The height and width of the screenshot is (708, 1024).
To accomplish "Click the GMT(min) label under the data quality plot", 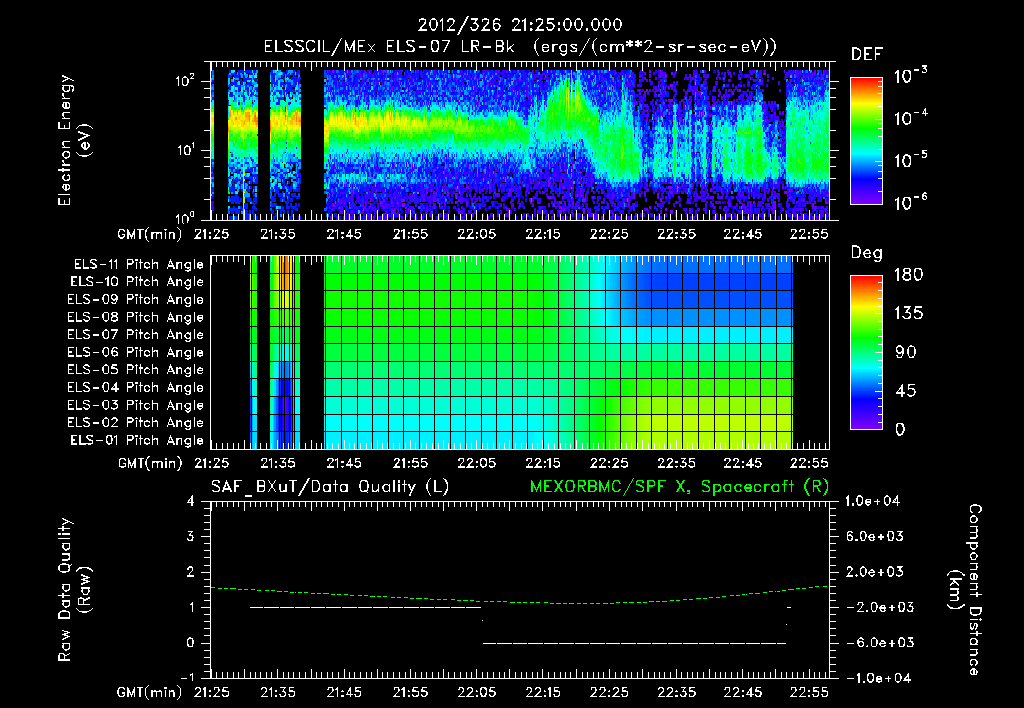I will point(150,692).
